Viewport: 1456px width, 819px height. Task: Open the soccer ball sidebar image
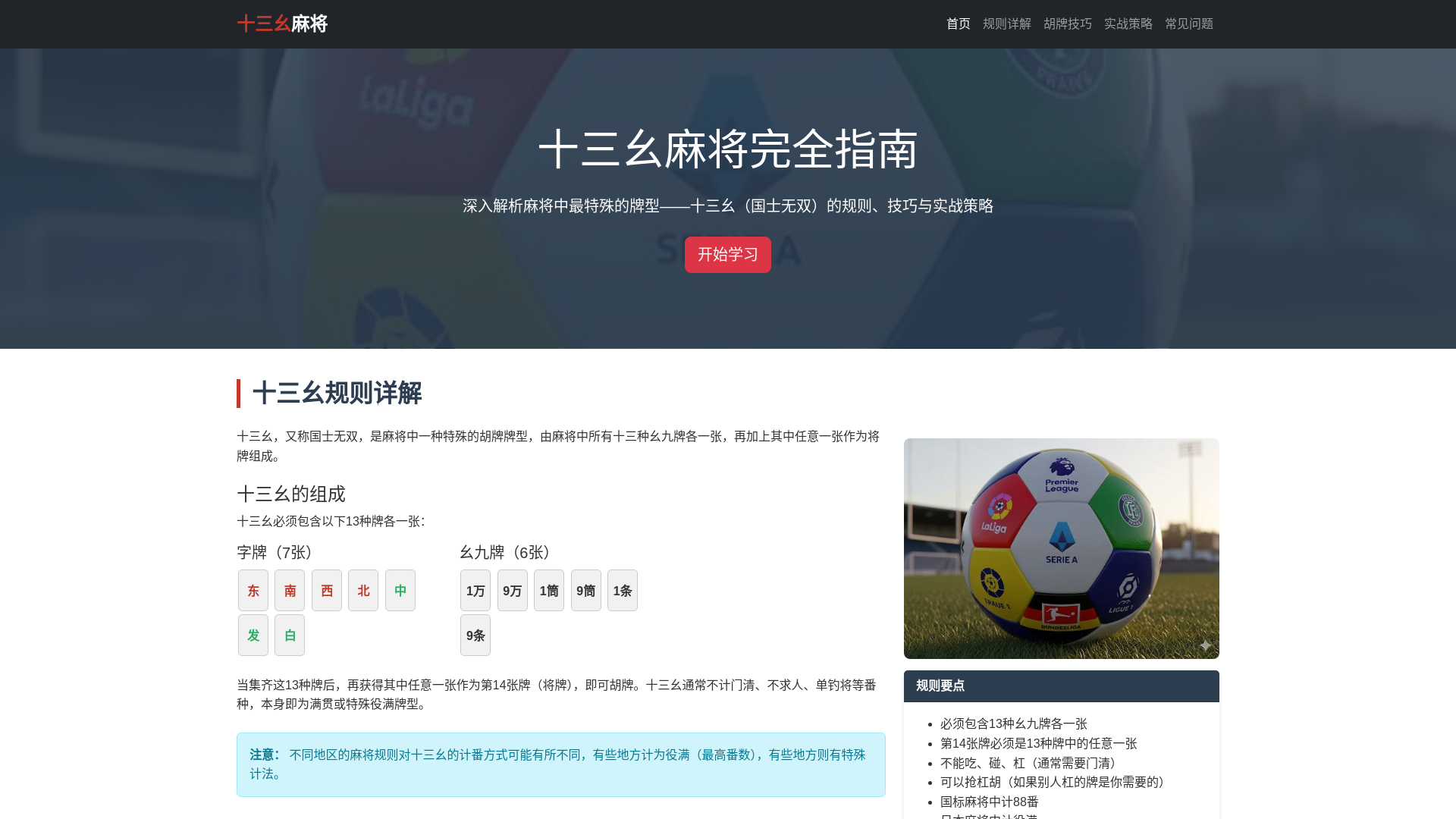(1062, 548)
